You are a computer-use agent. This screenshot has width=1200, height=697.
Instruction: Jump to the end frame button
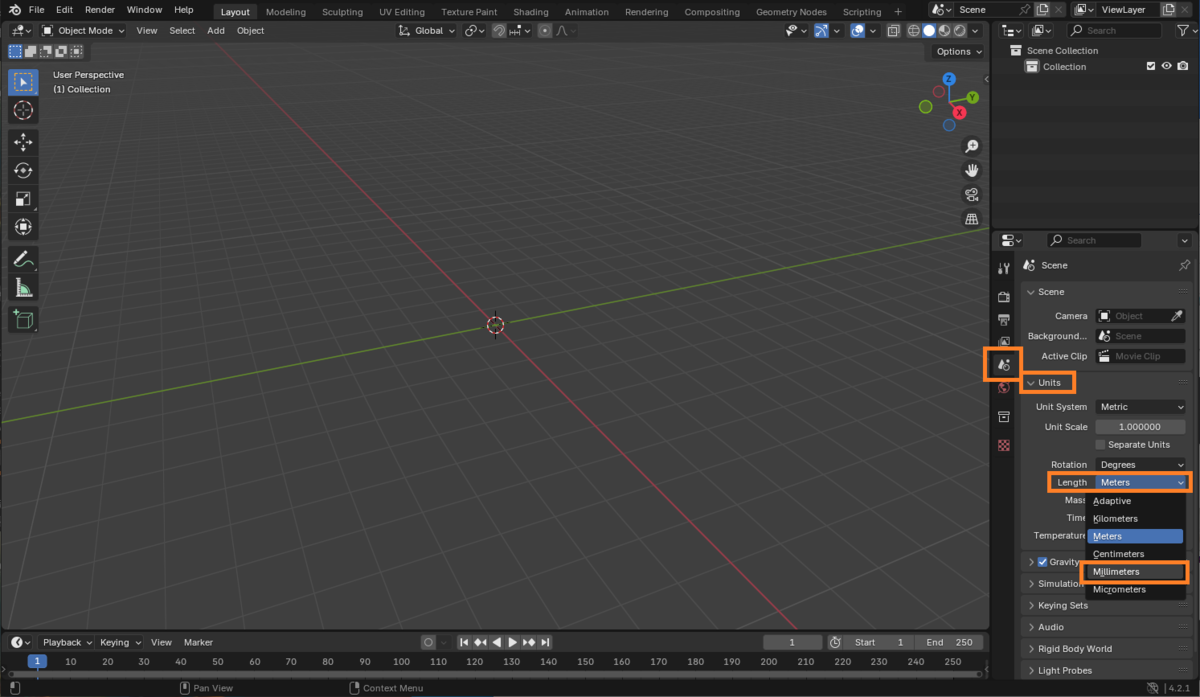(545, 642)
